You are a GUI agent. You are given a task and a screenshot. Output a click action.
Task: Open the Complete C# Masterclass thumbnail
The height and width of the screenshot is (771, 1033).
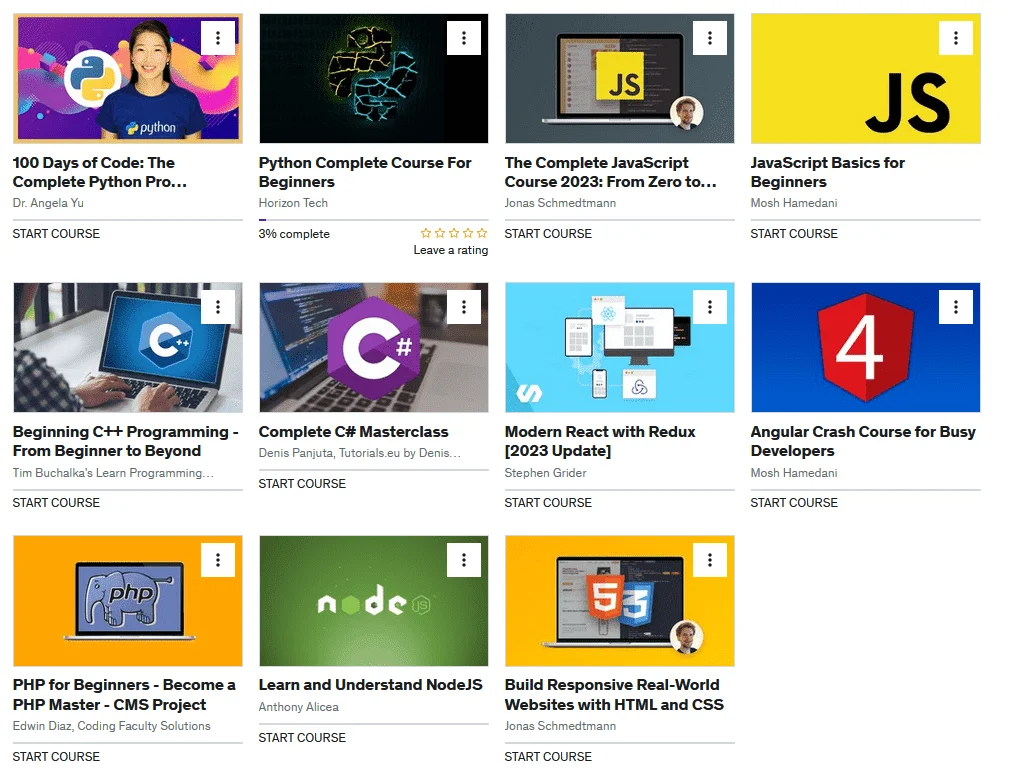(374, 347)
